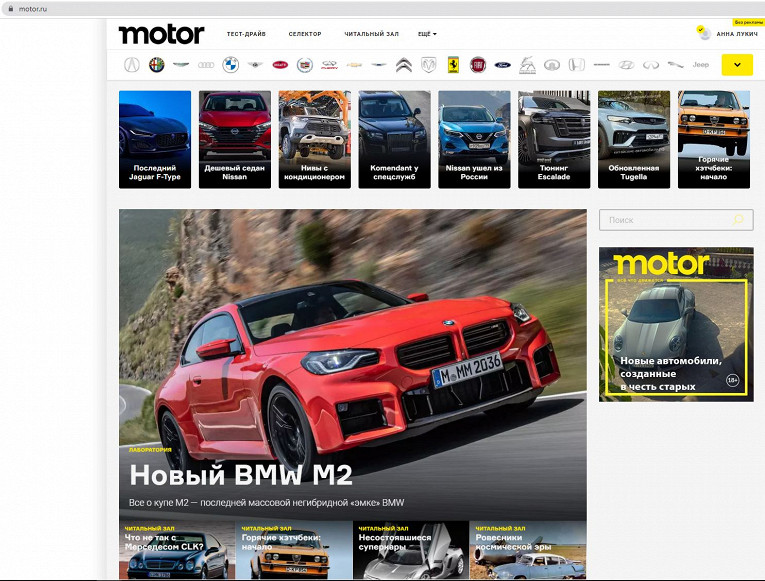Open the Jeep brand logo
This screenshot has height=581, width=765.
tap(701, 64)
